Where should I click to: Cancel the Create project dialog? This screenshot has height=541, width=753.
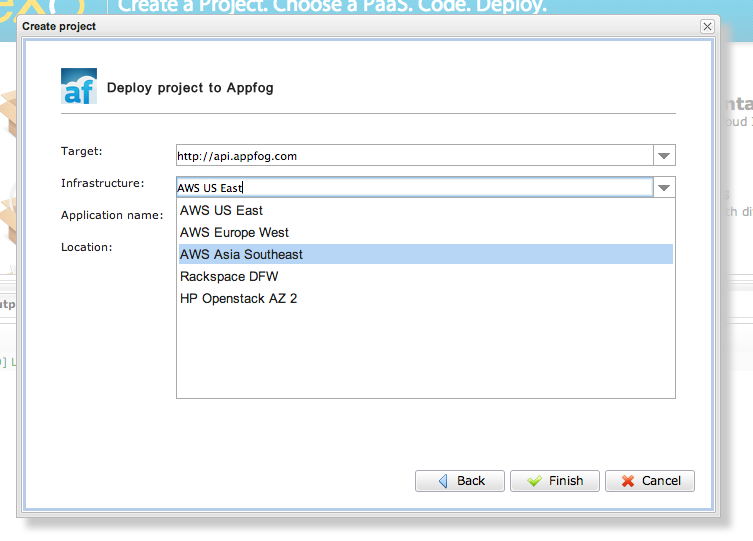coord(650,481)
